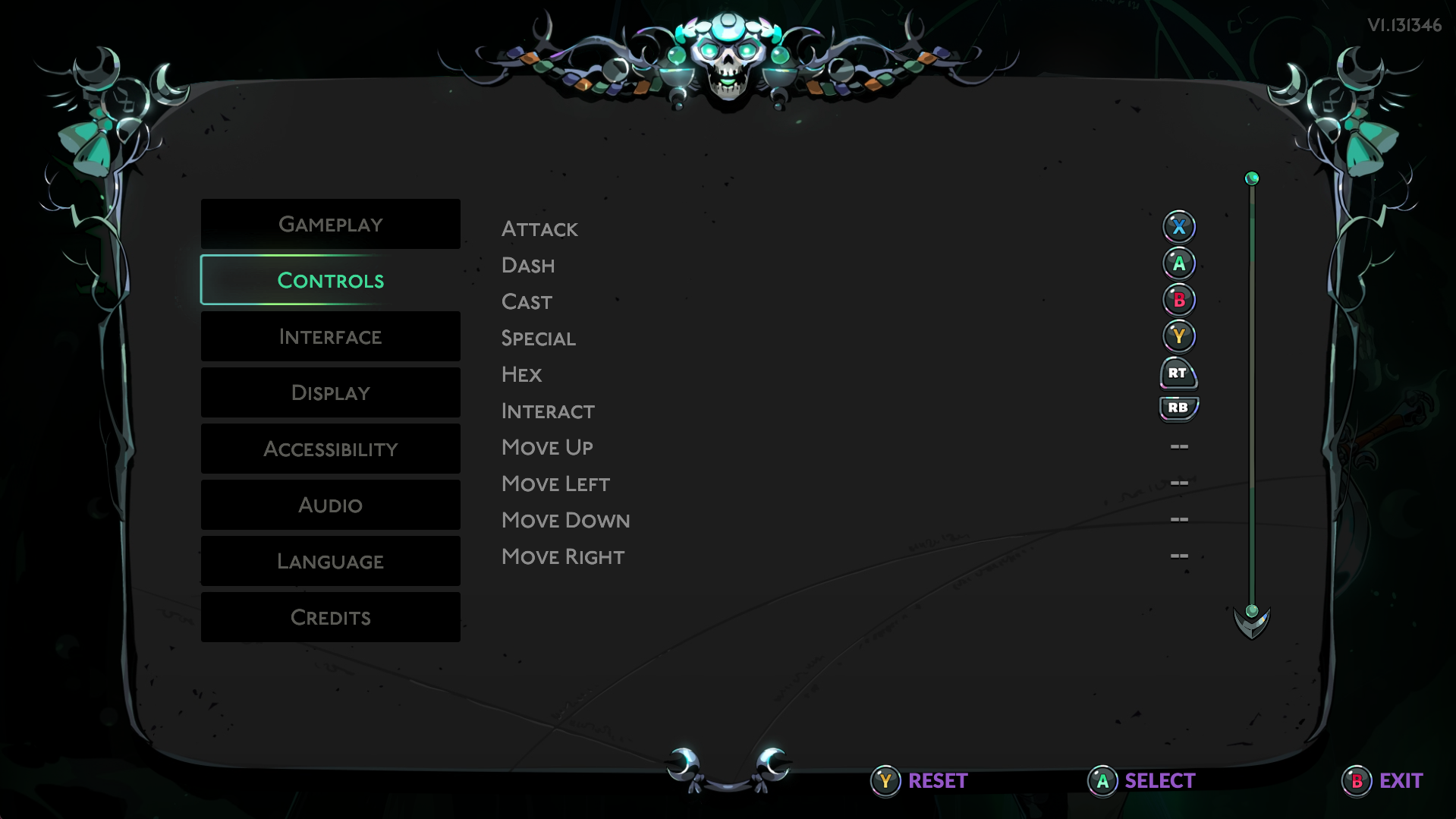This screenshot has height=819, width=1456.
Task: Open Audio settings
Action: 331,505
